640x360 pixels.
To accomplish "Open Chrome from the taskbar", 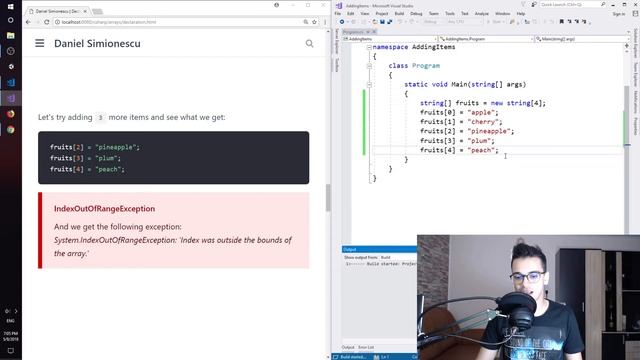I will pos(11,129).
